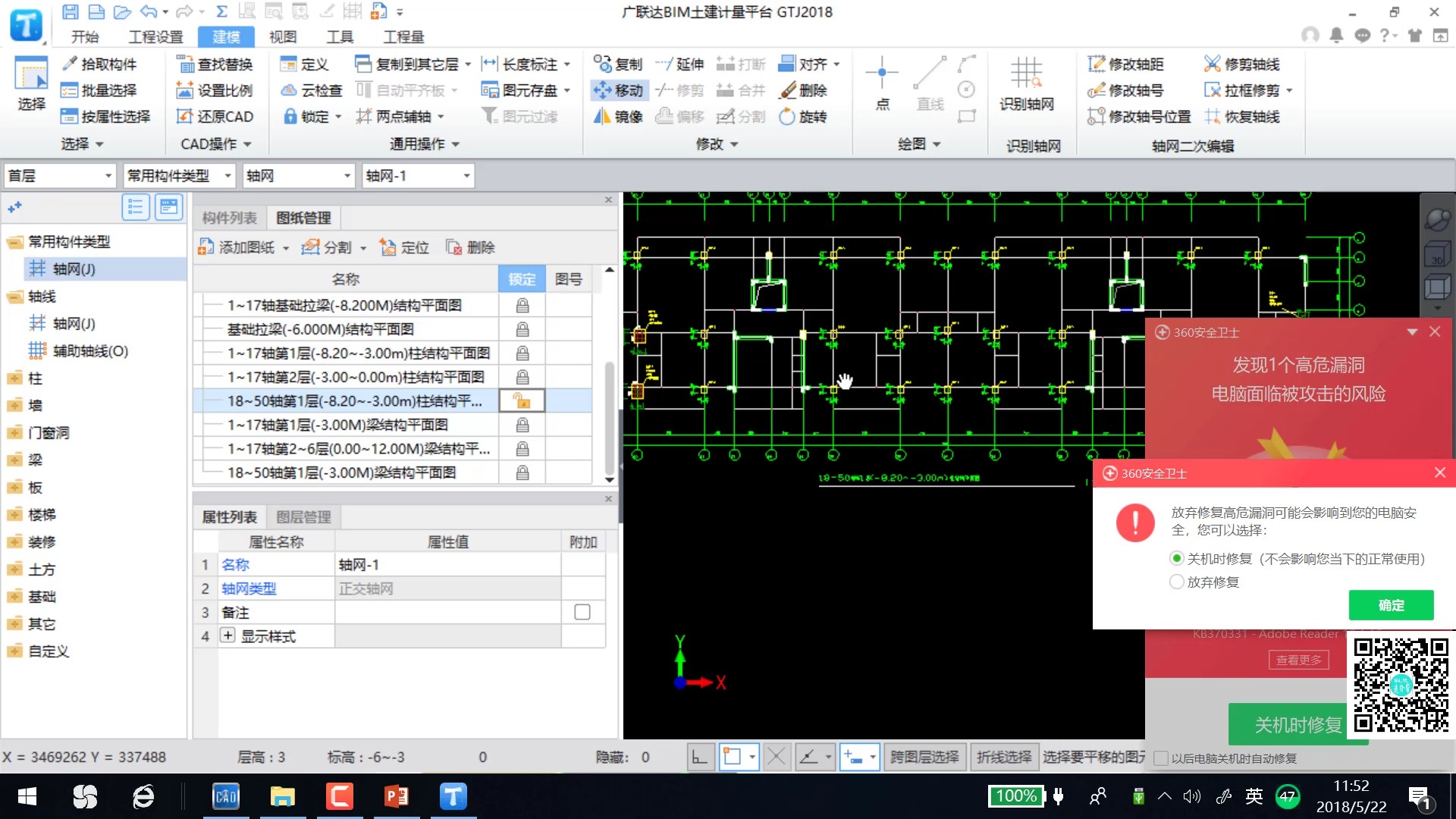The height and width of the screenshot is (819, 1456).
Task: Click the 识别轴网 grid recognition icon
Action: tap(1025, 75)
